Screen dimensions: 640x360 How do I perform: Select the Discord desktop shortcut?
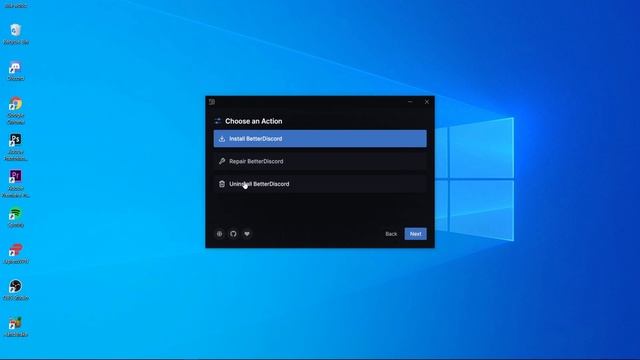click(x=16, y=71)
